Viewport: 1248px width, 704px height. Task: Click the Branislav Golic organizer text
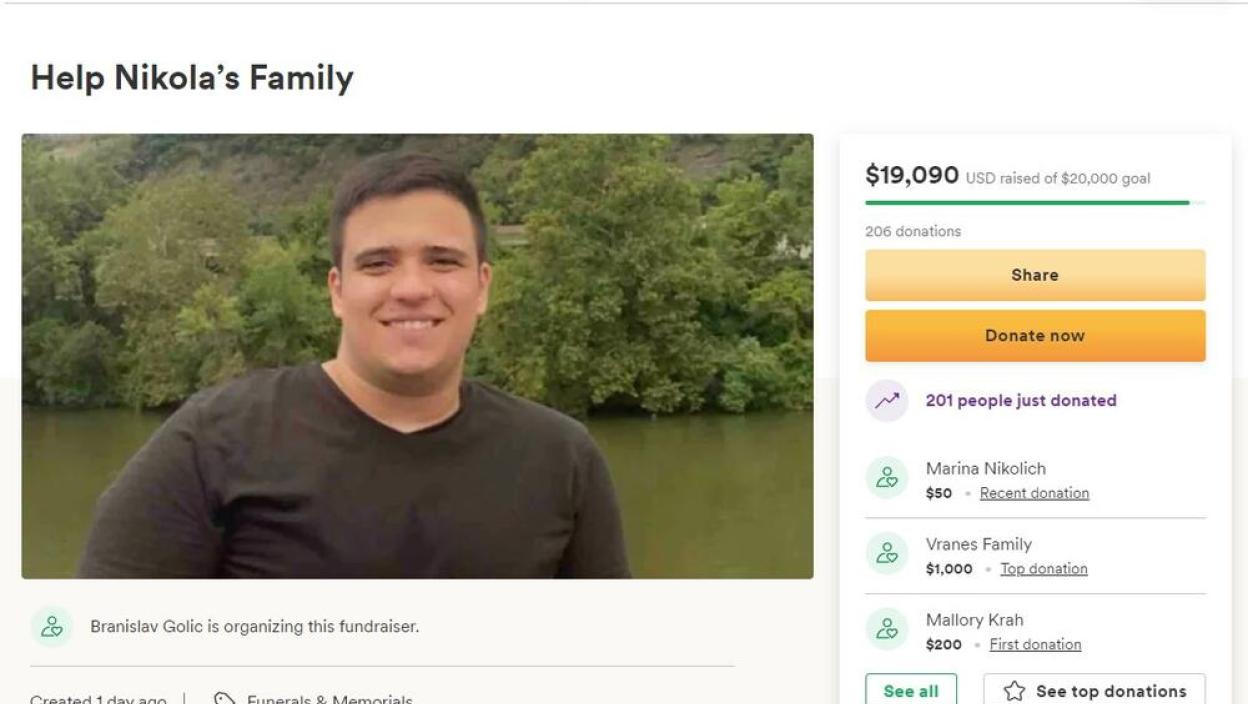click(x=254, y=627)
